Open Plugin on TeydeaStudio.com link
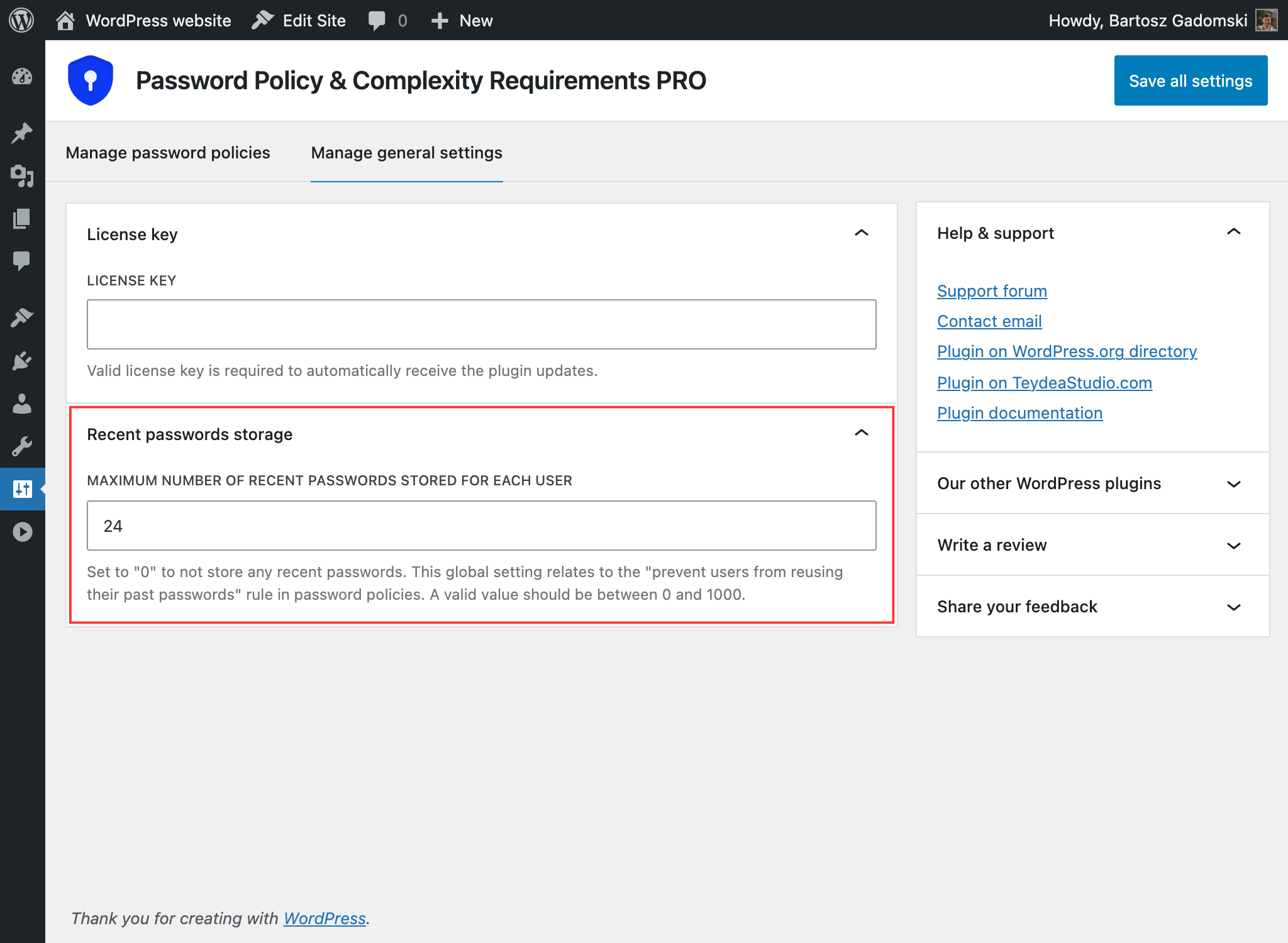The width and height of the screenshot is (1288, 943). point(1045,383)
